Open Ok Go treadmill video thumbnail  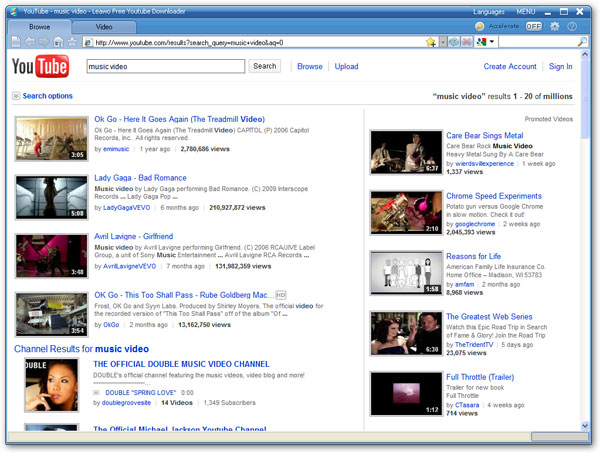tap(52, 139)
